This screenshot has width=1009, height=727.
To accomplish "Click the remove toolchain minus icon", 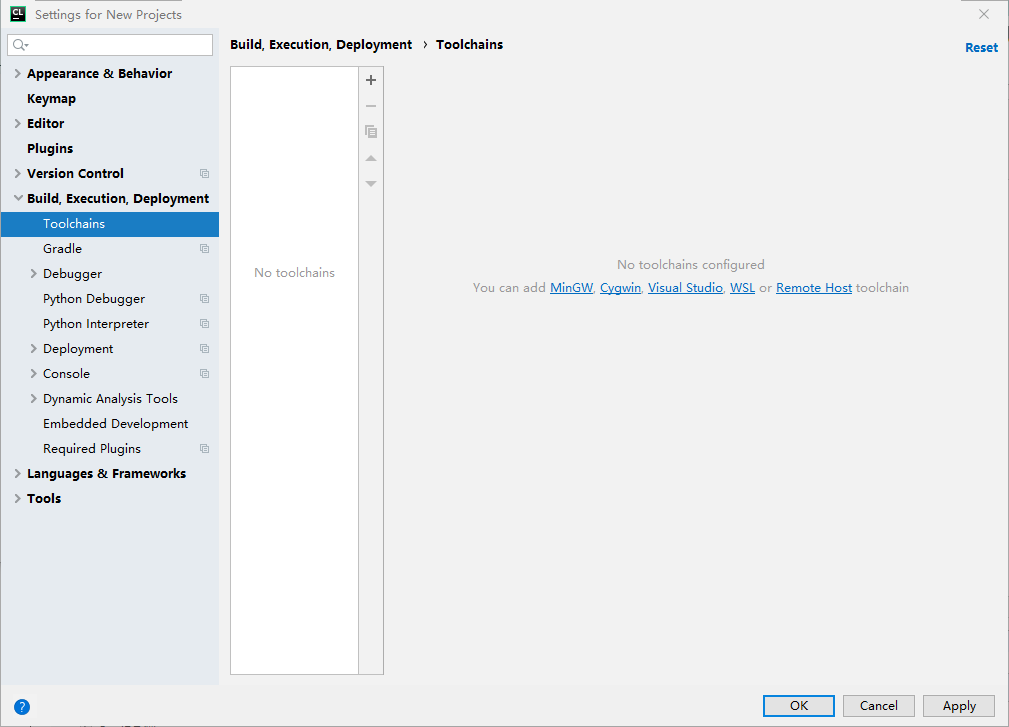I will click(x=371, y=106).
